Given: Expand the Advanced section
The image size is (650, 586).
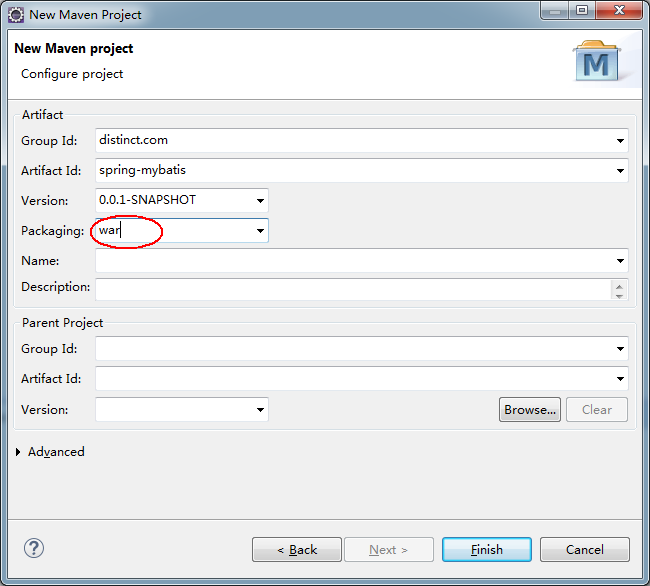Looking at the screenshot, I should 20,452.
